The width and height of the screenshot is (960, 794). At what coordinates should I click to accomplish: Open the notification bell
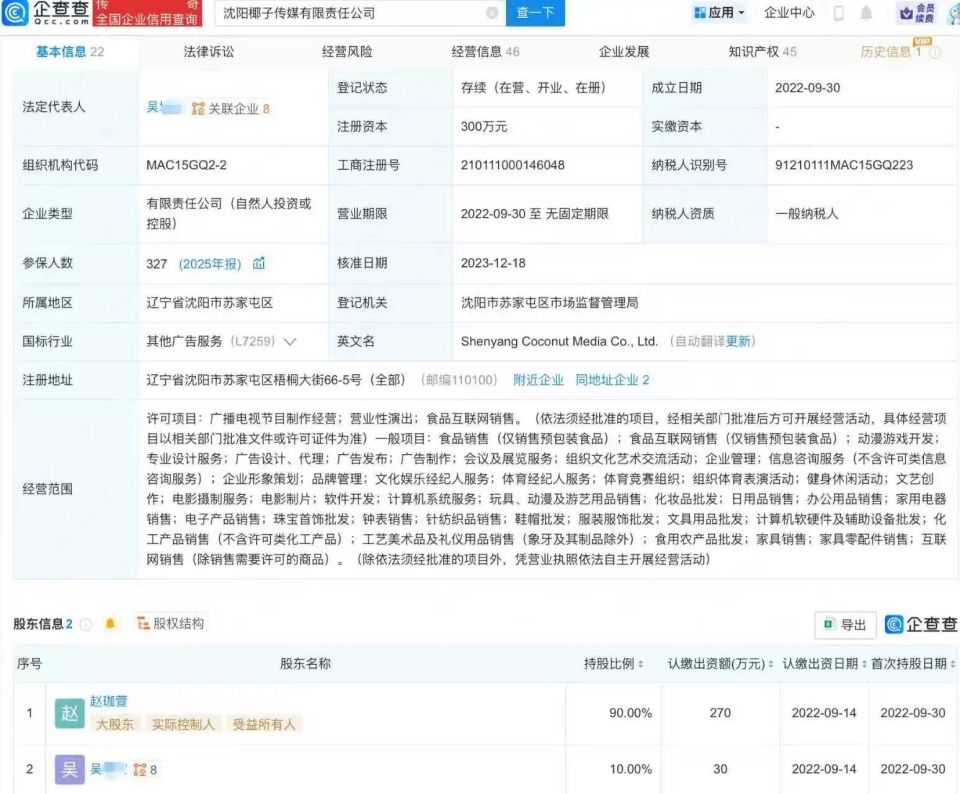tap(866, 13)
